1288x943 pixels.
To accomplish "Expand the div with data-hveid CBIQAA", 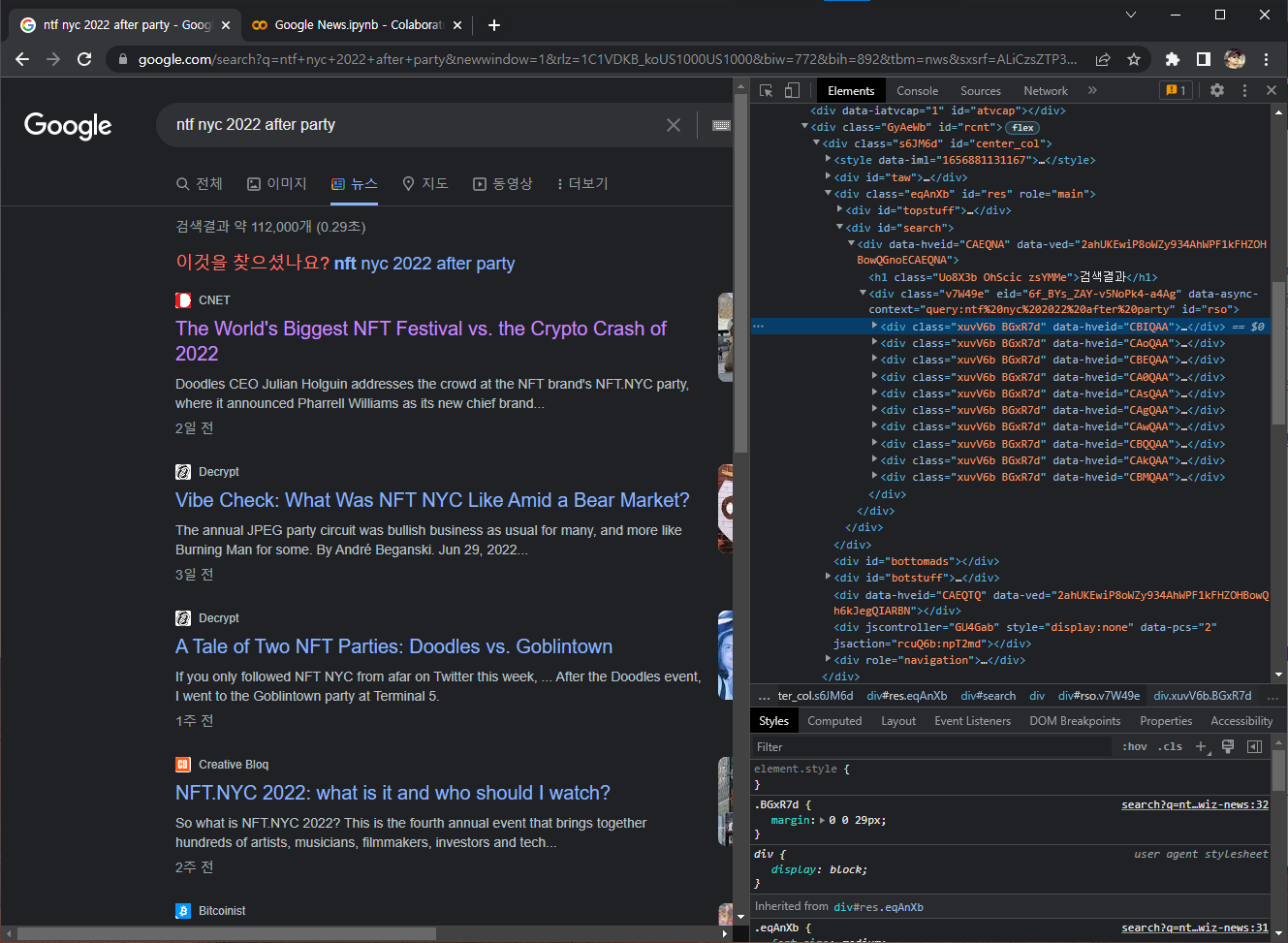I will pos(874,327).
